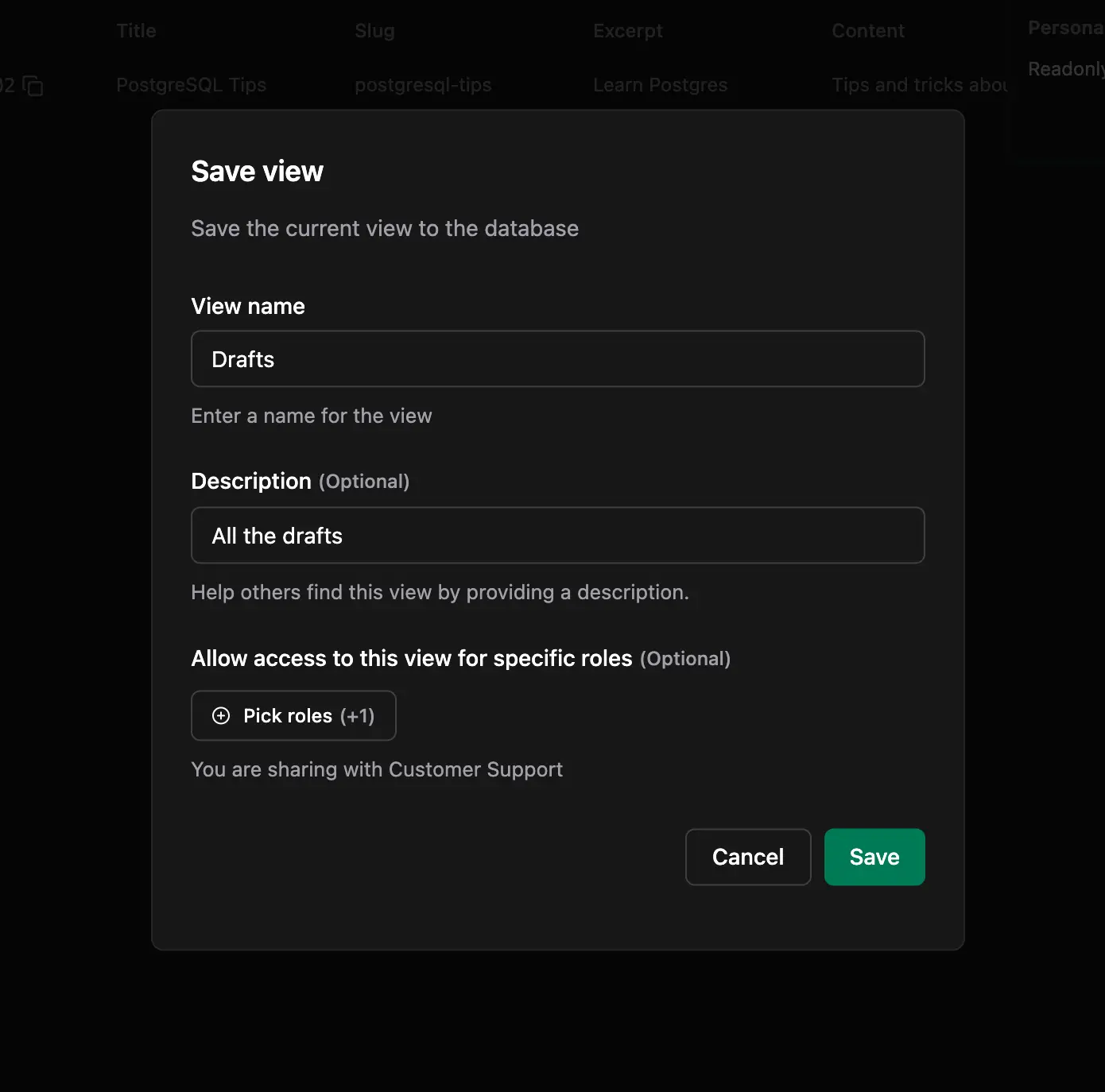Click the PostgreSQL Tips row title
Image resolution: width=1105 pixels, height=1092 pixels.
coord(191,85)
